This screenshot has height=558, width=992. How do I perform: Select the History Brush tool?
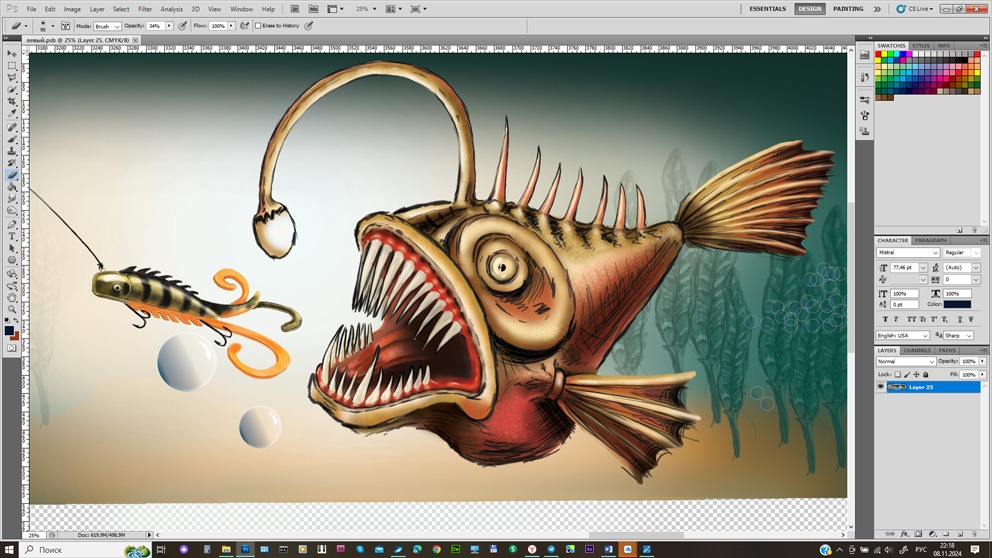click(12, 164)
